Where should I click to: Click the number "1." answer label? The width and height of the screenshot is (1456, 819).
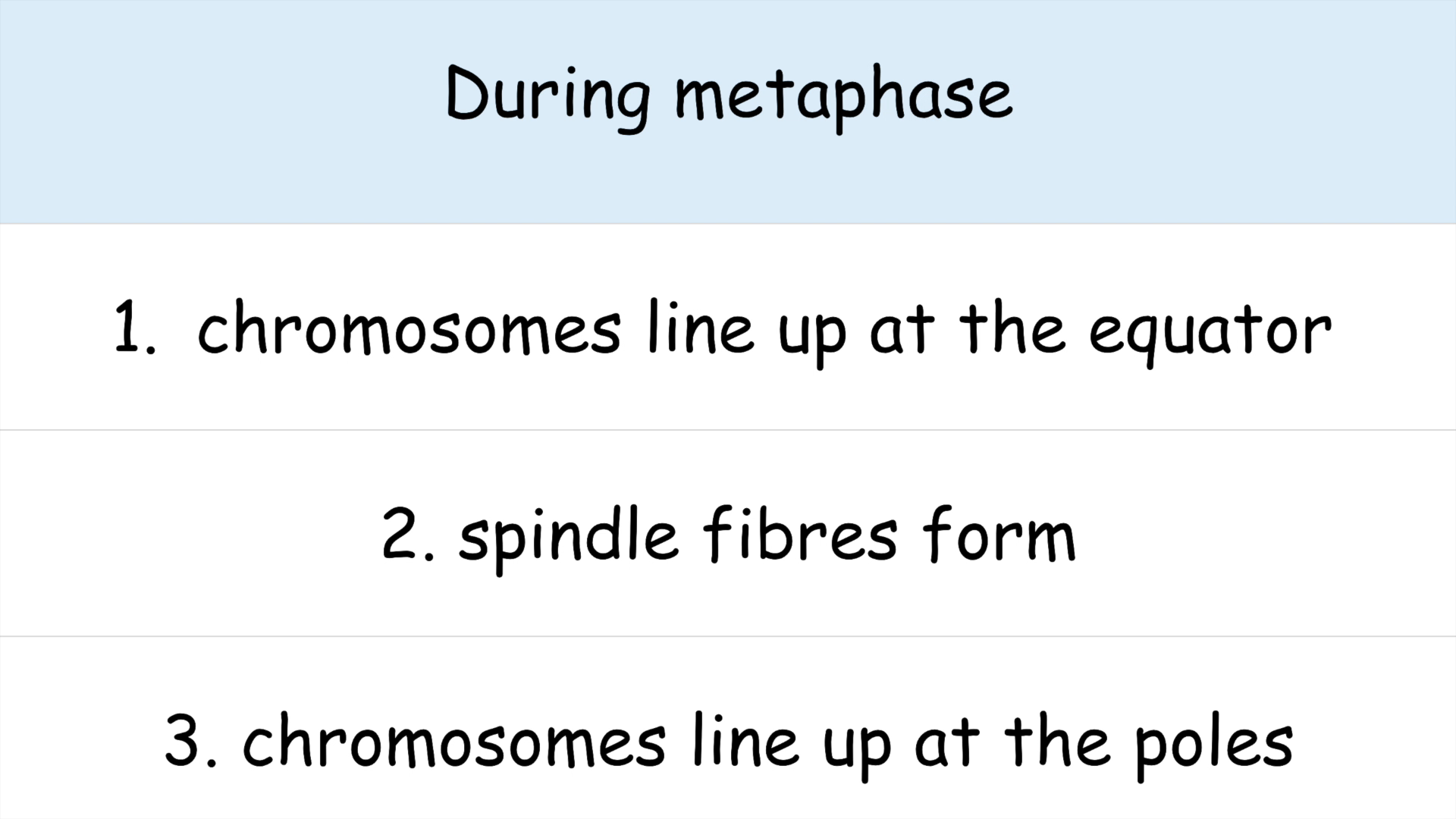coord(134,328)
